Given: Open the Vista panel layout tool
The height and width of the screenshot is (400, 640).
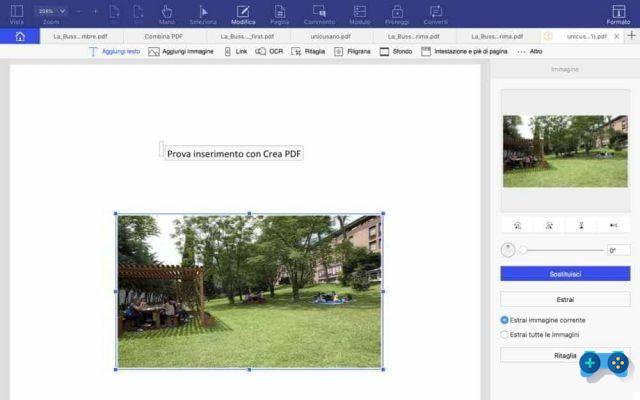Looking at the screenshot, I should 17,14.
